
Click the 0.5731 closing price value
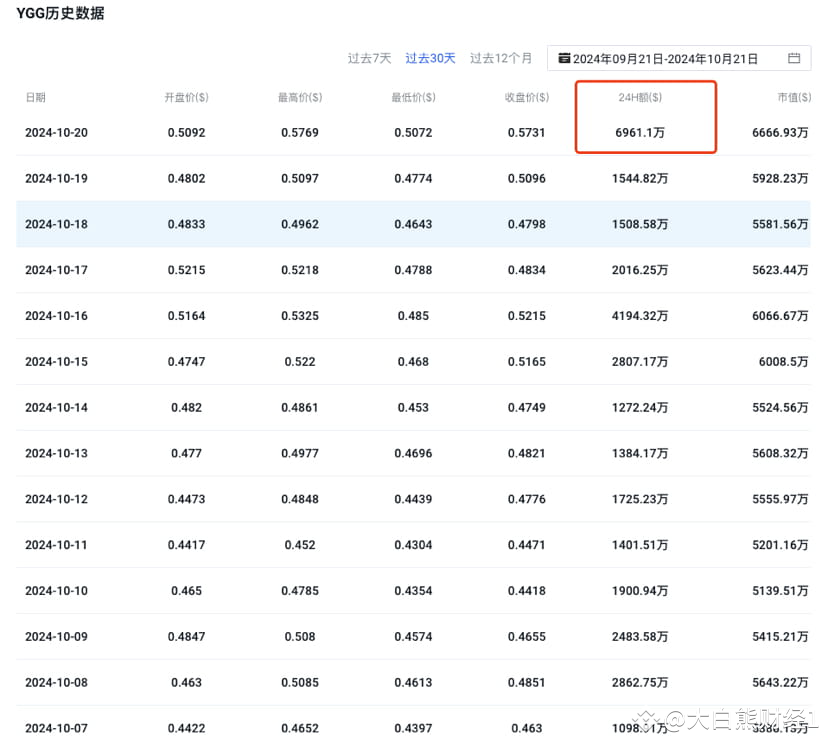526,133
